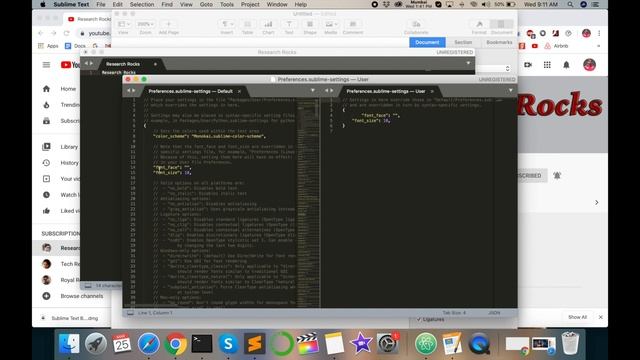
Task: Open tab list dropdown in Default settings pane
Action: (x=313, y=91)
